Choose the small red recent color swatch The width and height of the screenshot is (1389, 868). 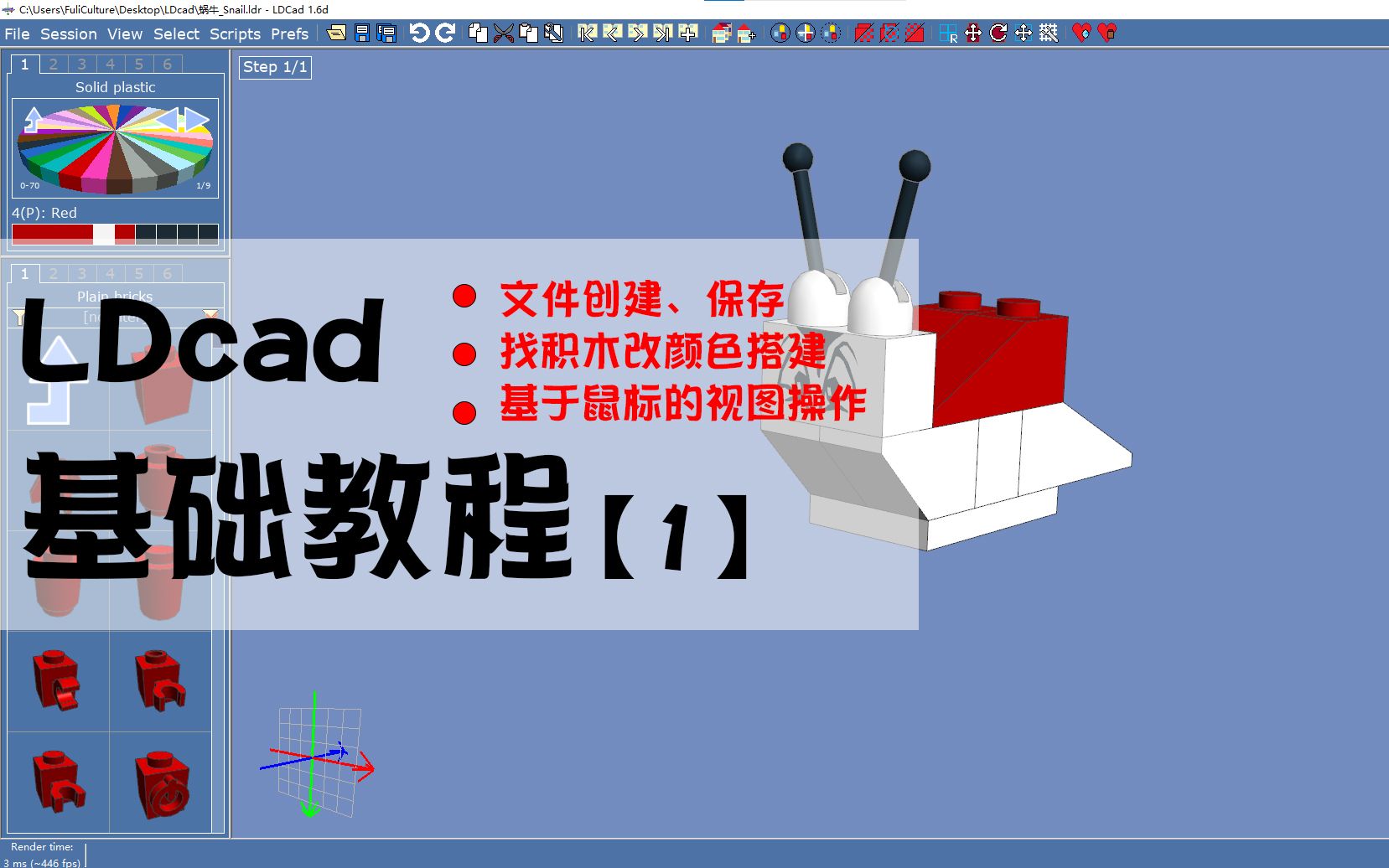pyautogui.click(x=125, y=234)
